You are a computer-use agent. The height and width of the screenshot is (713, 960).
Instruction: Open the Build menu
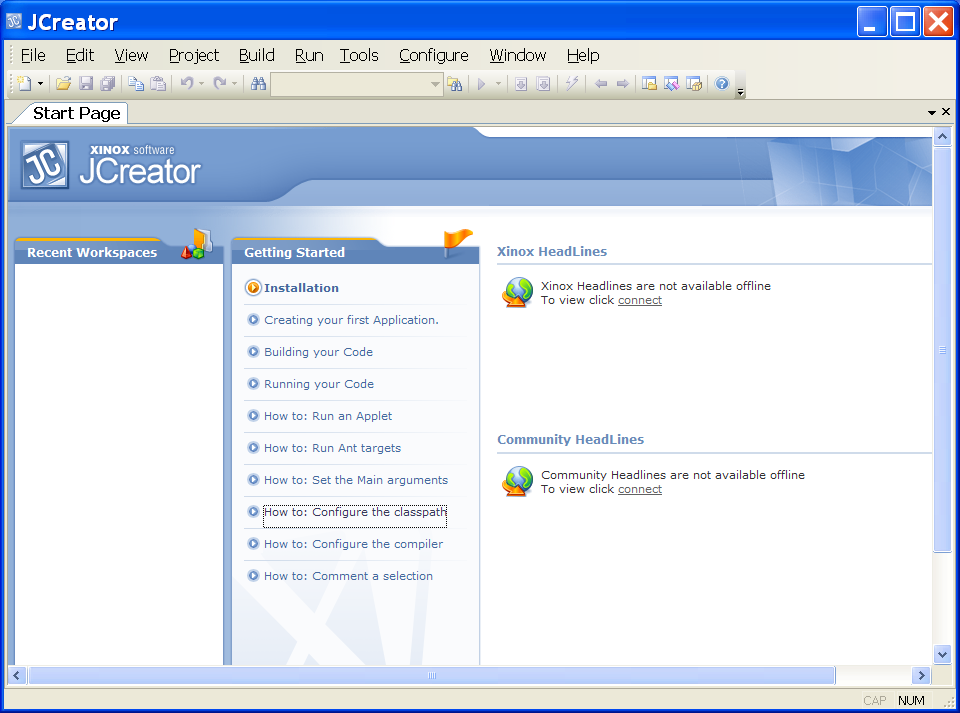click(256, 55)
